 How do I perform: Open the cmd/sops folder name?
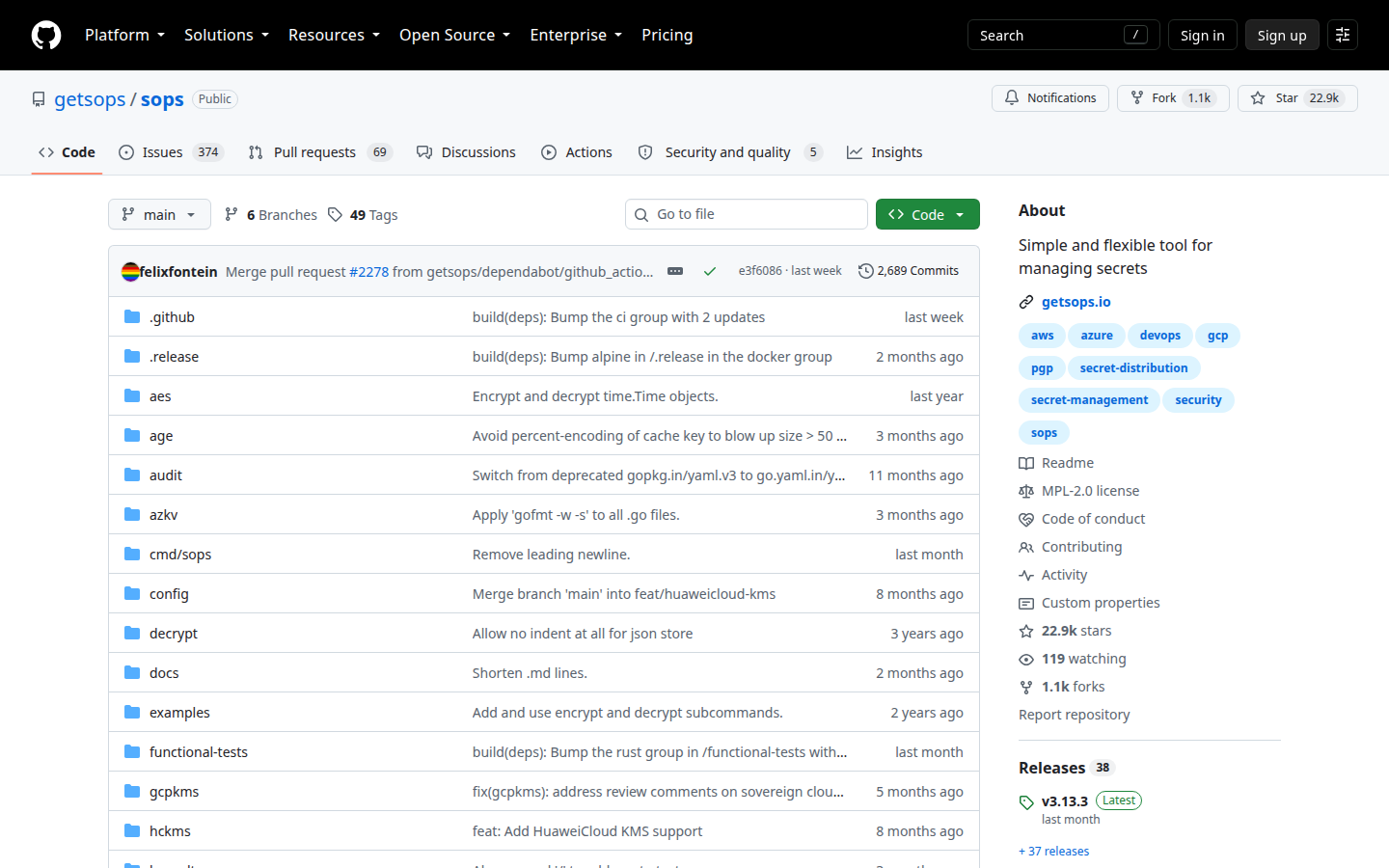tap(180, 555)
